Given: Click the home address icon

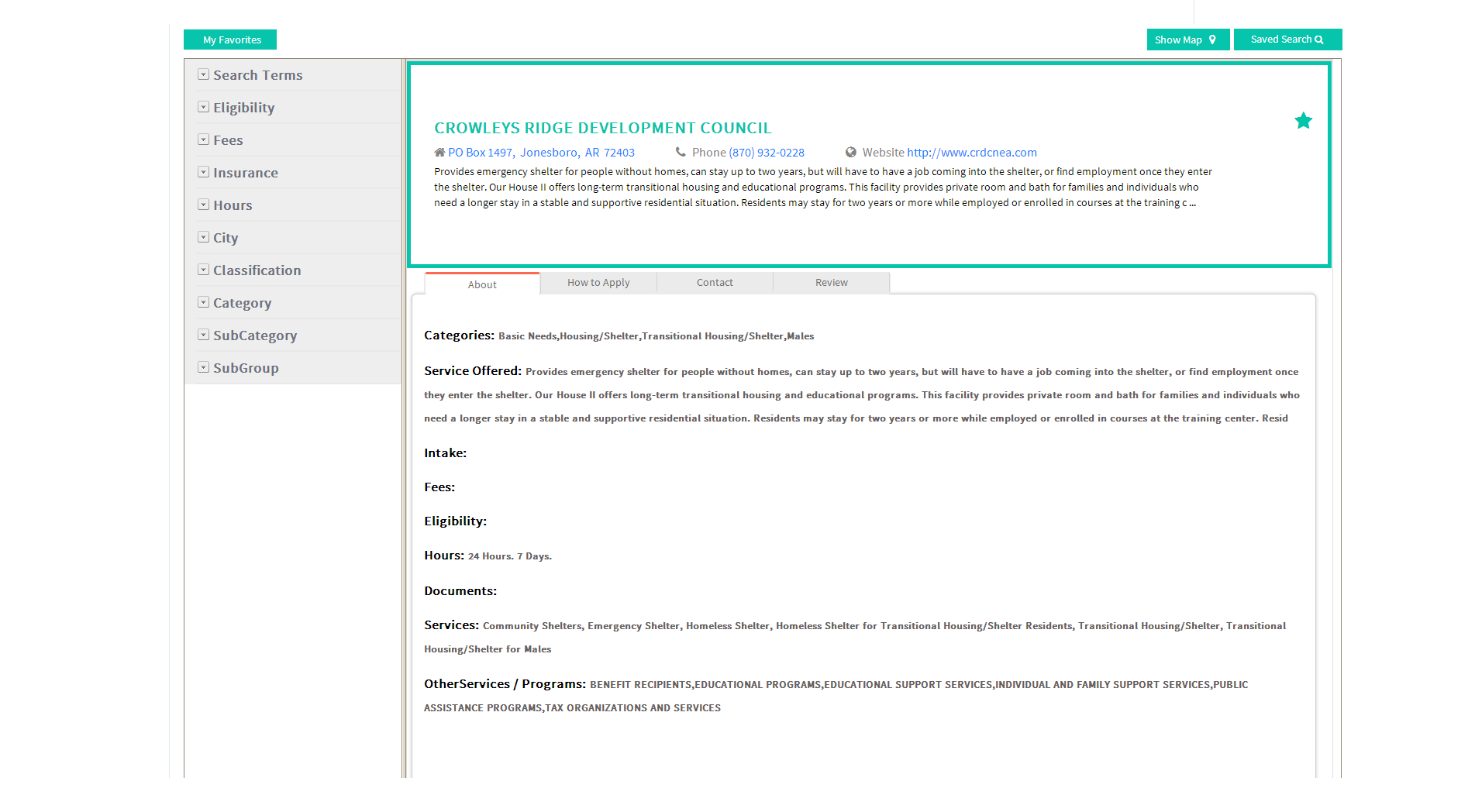Looking at the screenshot, I should (x=439, y=153).
